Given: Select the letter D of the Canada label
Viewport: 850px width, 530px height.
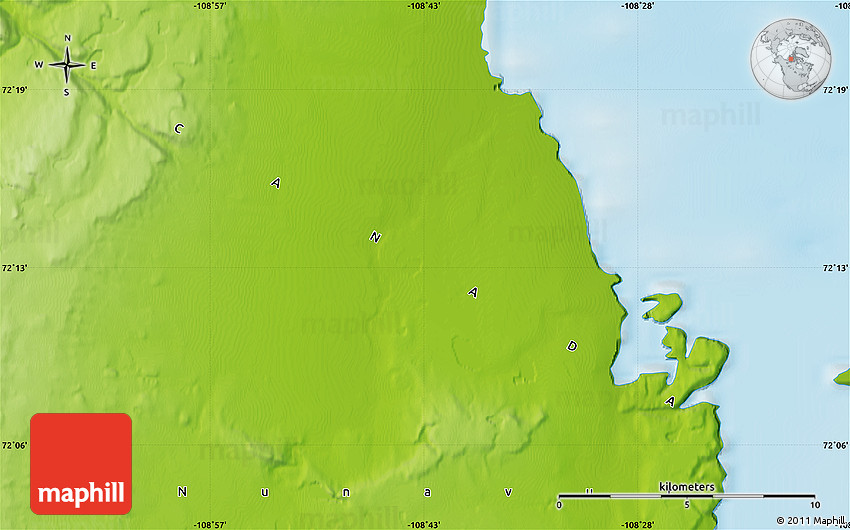Looking at the screenshot, I should pyautogui.click(x=572, y=346).
